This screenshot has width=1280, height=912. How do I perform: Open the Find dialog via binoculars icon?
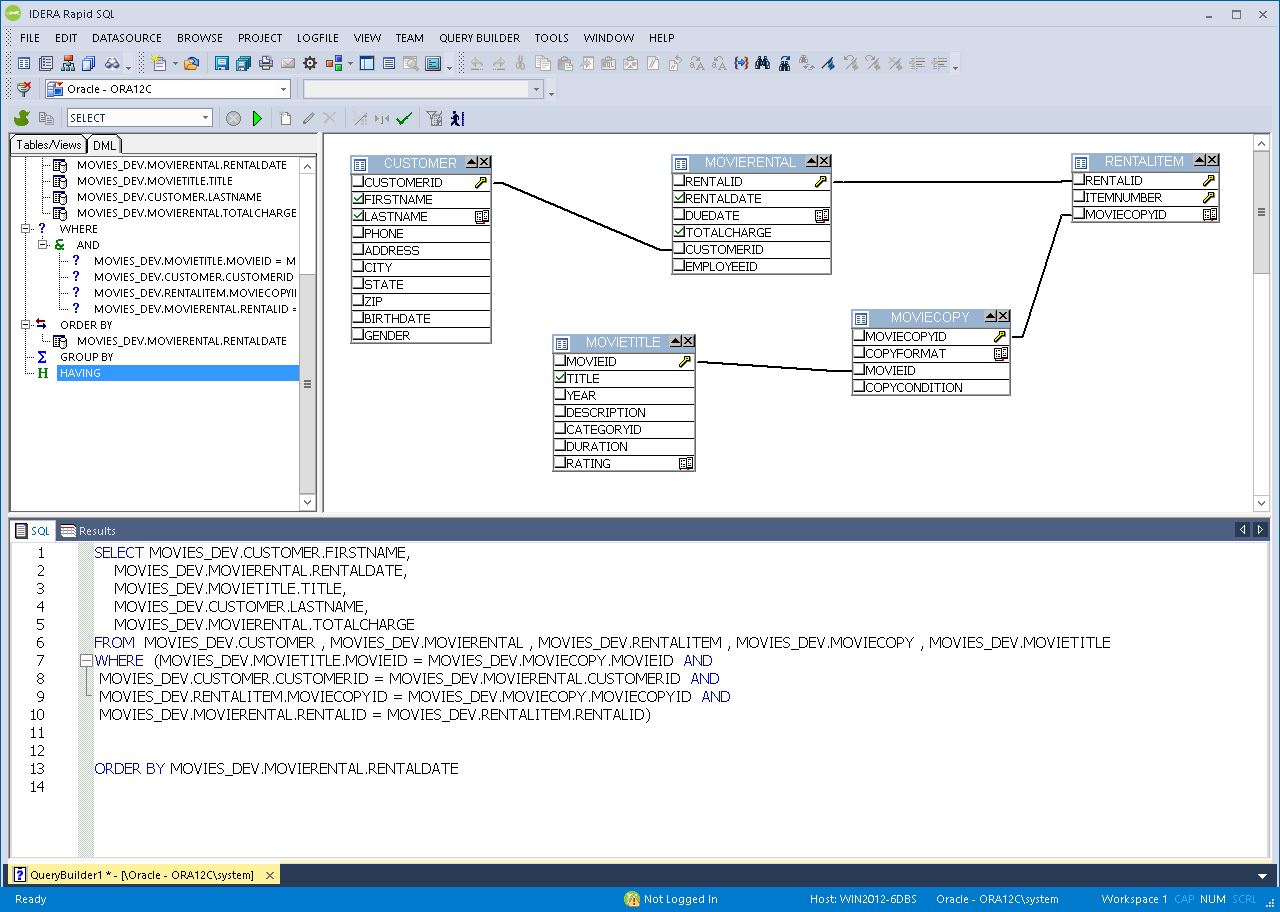pyautogui.click(x=761, y=62)
